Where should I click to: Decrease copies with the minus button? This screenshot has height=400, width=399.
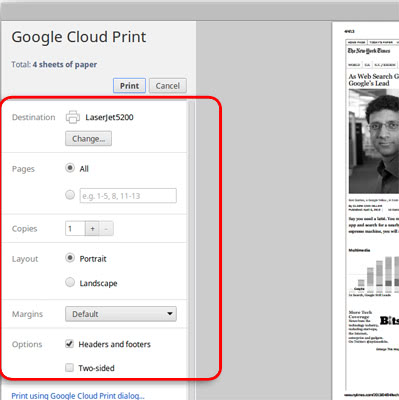click(106, 229)
